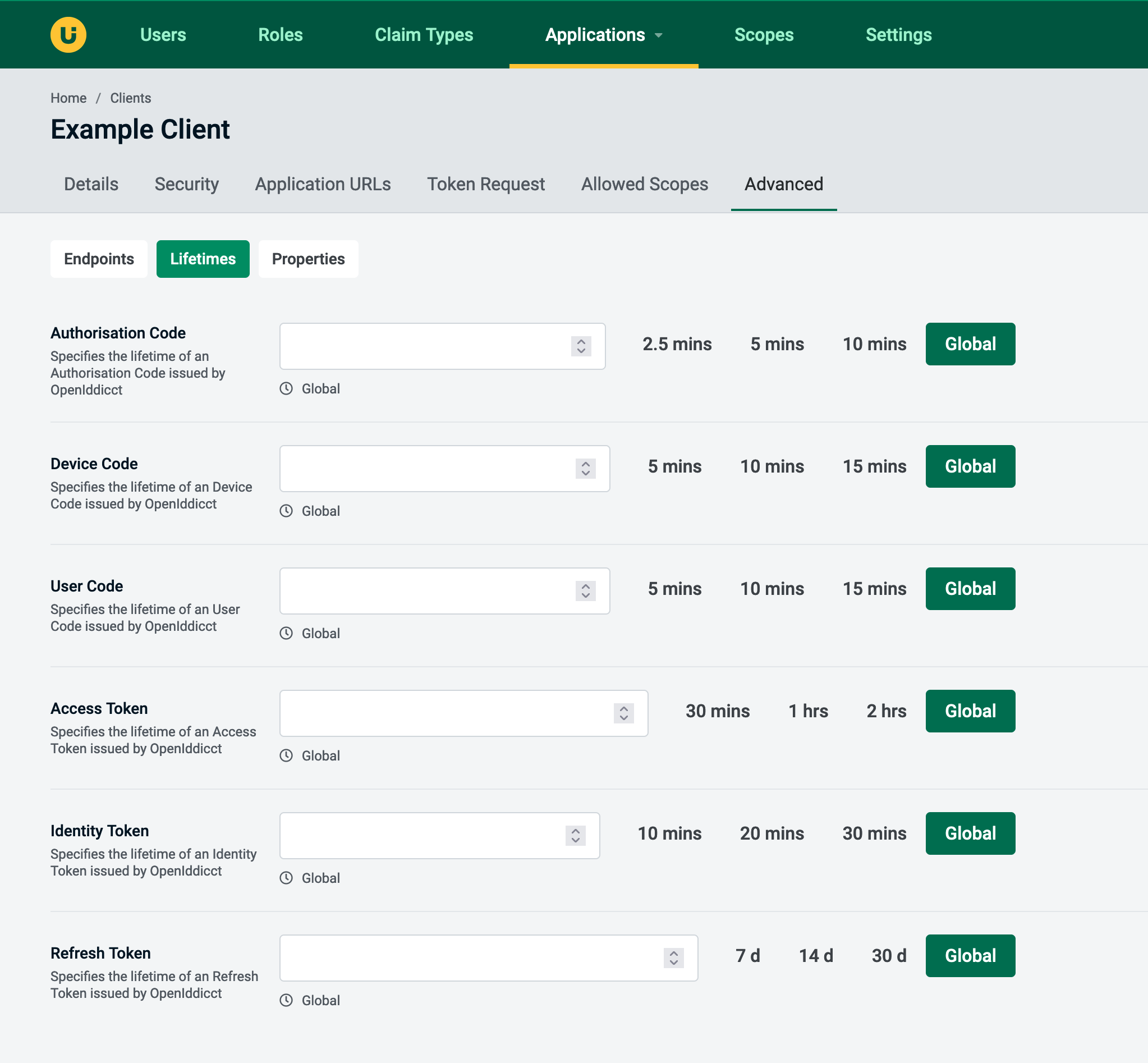
Task: Select the Lifetimes tab
Action: 202,258
